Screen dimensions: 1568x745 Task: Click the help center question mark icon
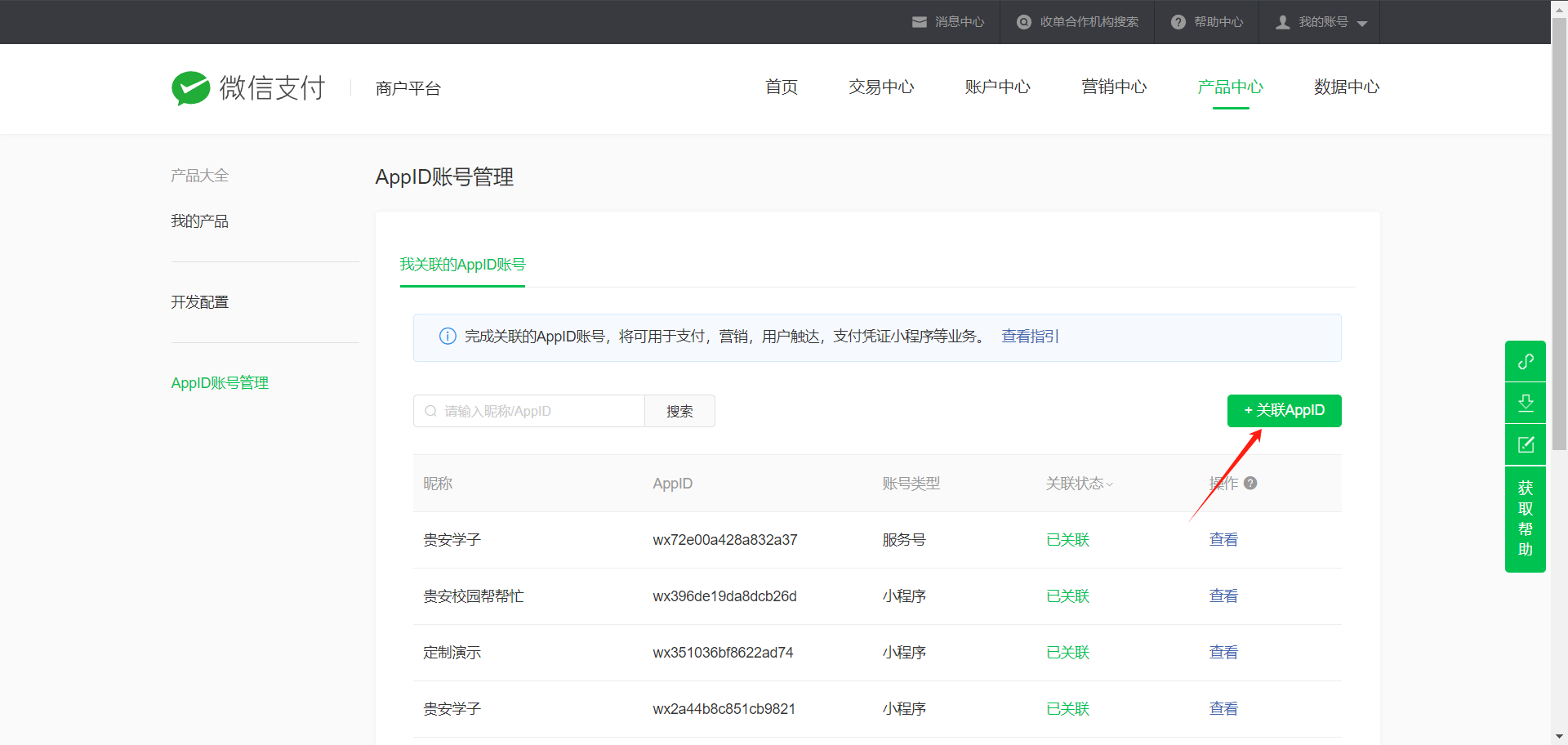(x=1178, y=22)
